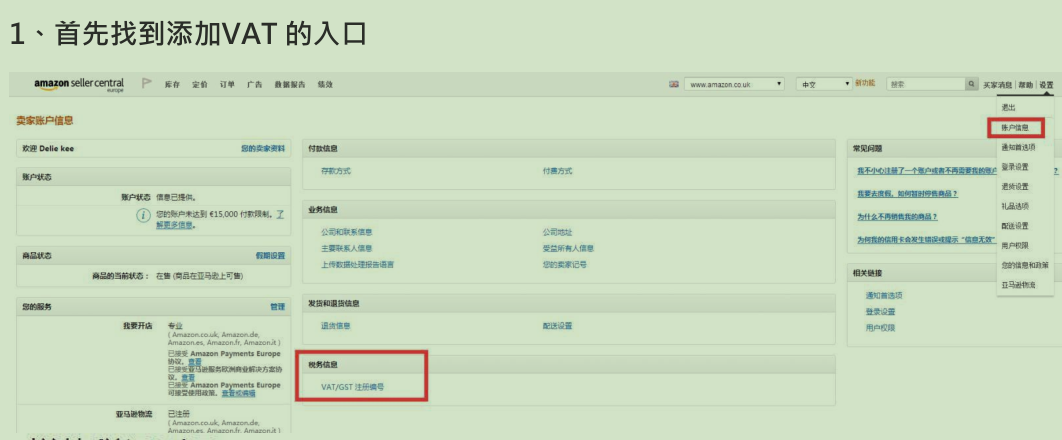Click the magnifier search button
1062x440 pixels.
(x=972, y=85)
